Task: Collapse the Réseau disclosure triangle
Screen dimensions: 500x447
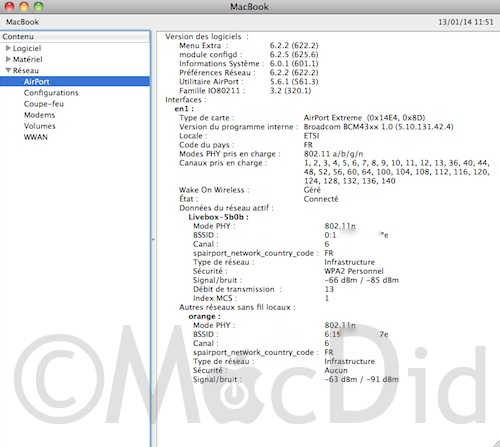Action: pos(8,70)
